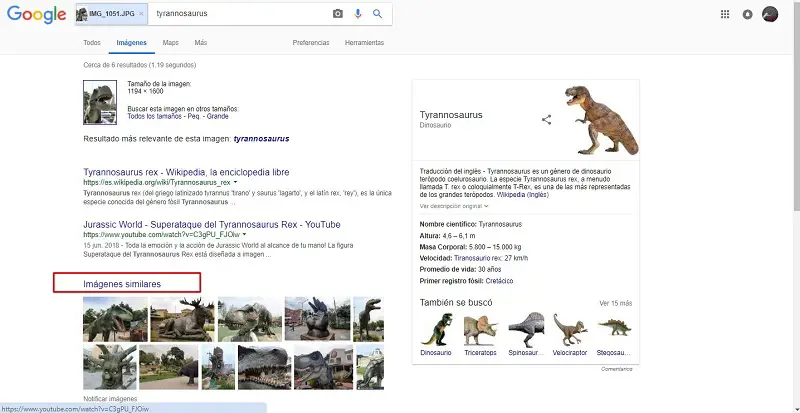800x413 pixels.
Task: Open the hand sculpture similar image
Action: coord(317,319)
